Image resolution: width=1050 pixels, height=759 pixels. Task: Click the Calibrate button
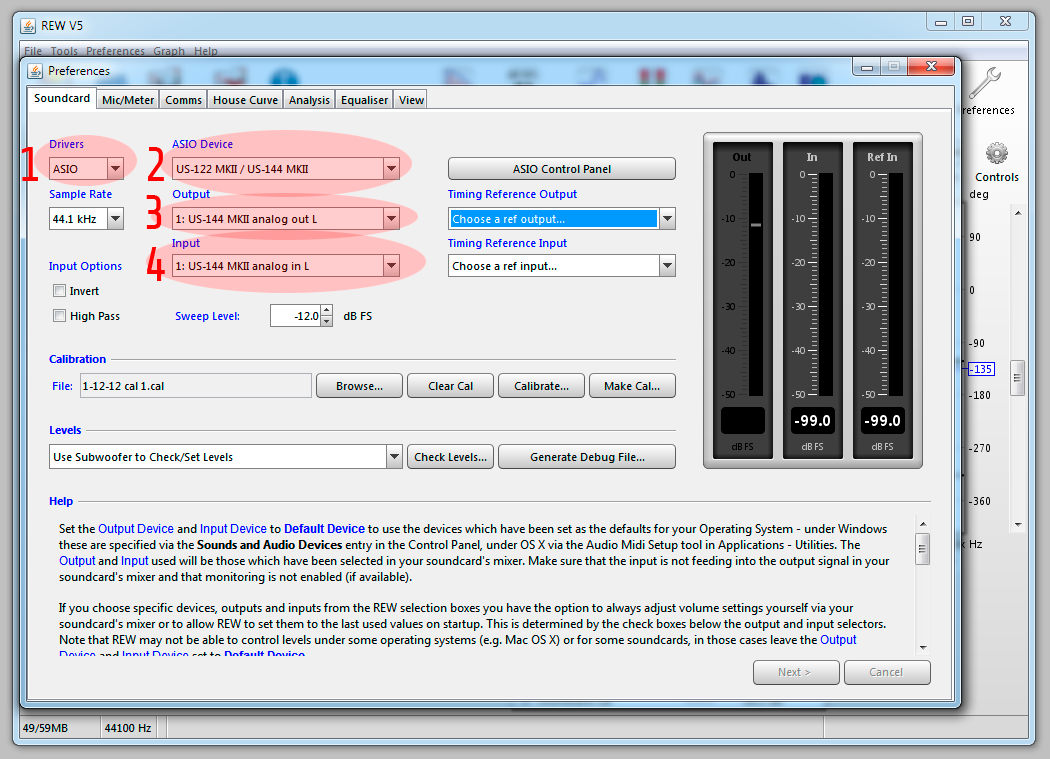tap(542, 386)
